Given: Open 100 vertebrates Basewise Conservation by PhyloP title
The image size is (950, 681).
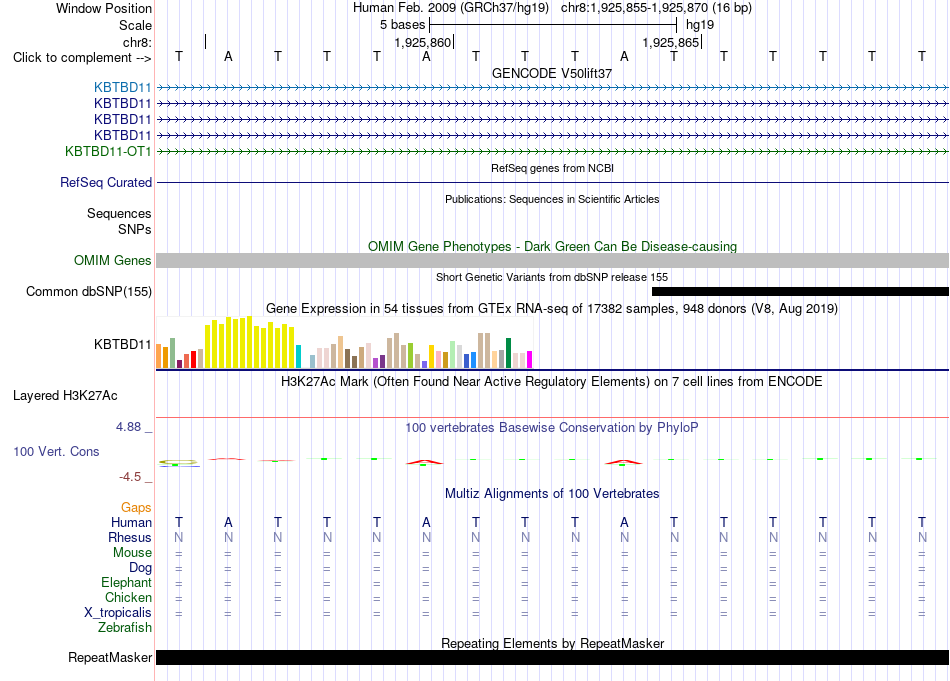Looking at the screenshot, I should [x=552, y=428].
